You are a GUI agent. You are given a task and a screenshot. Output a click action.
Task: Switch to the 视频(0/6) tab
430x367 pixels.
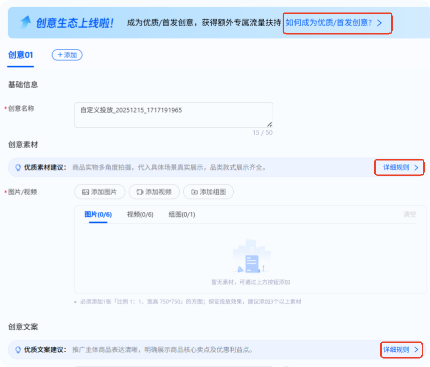pos(140,214)
